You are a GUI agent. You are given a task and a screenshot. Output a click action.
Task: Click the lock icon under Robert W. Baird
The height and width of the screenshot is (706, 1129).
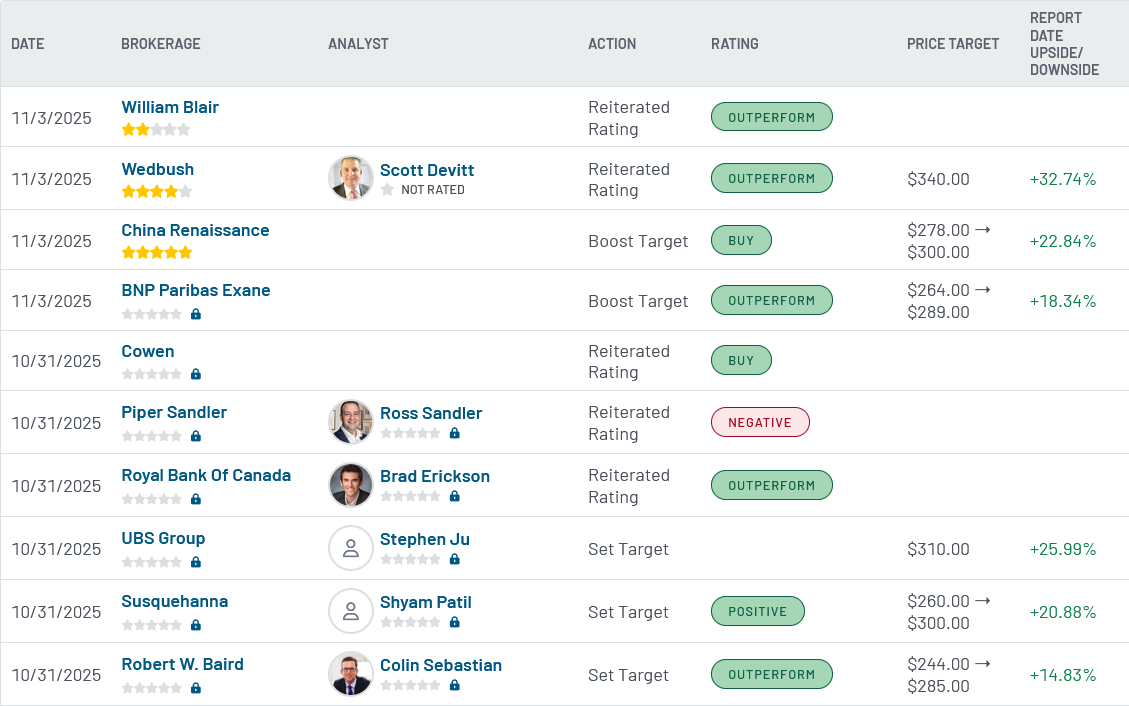tap(196, 688)
